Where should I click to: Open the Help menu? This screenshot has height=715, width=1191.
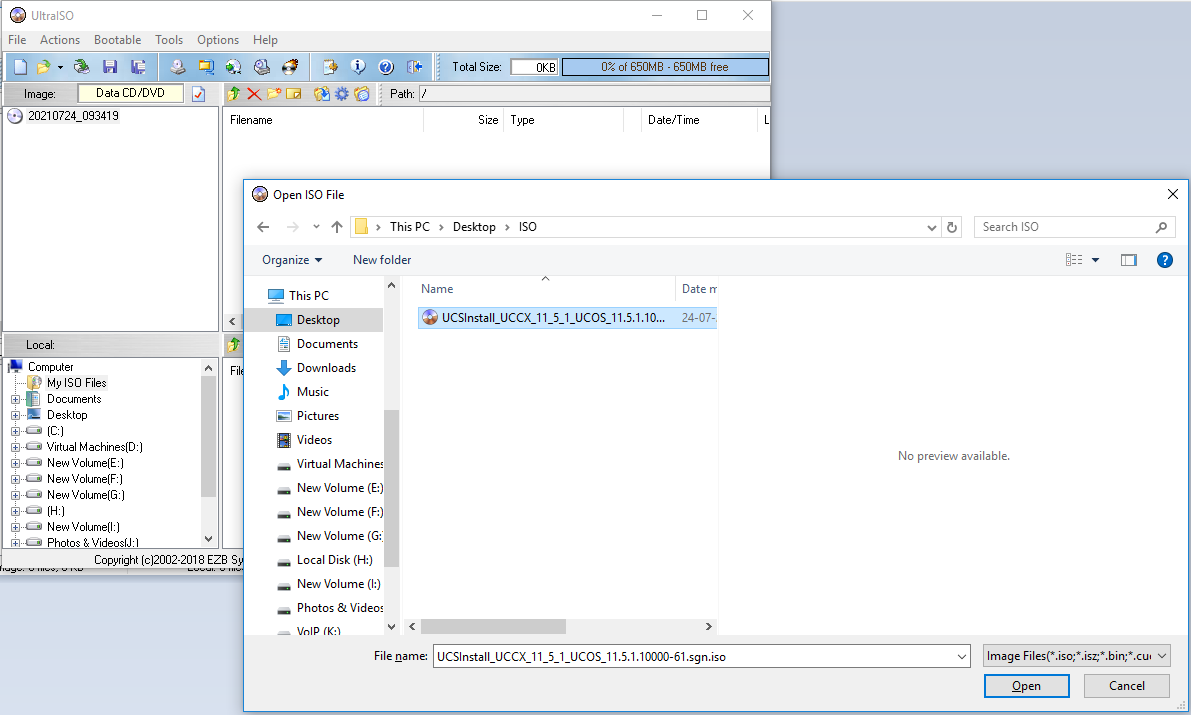pyautogui.click(x=265, y=40)
